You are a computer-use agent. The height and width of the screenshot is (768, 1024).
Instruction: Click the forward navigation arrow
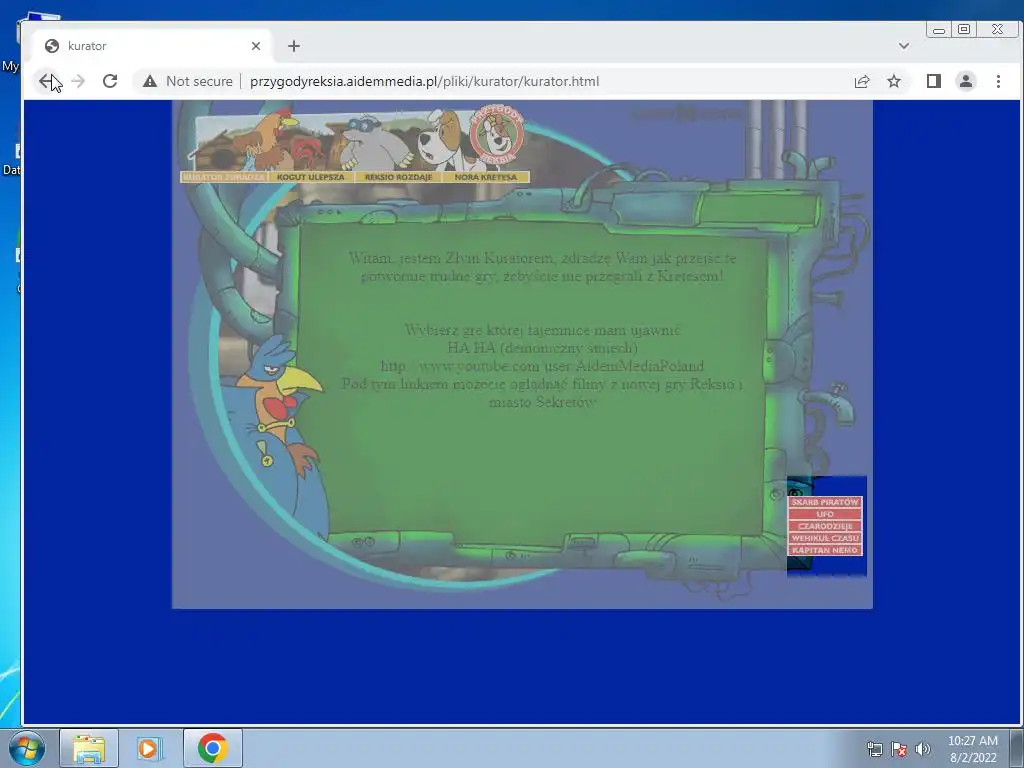(x=78, y=82)
